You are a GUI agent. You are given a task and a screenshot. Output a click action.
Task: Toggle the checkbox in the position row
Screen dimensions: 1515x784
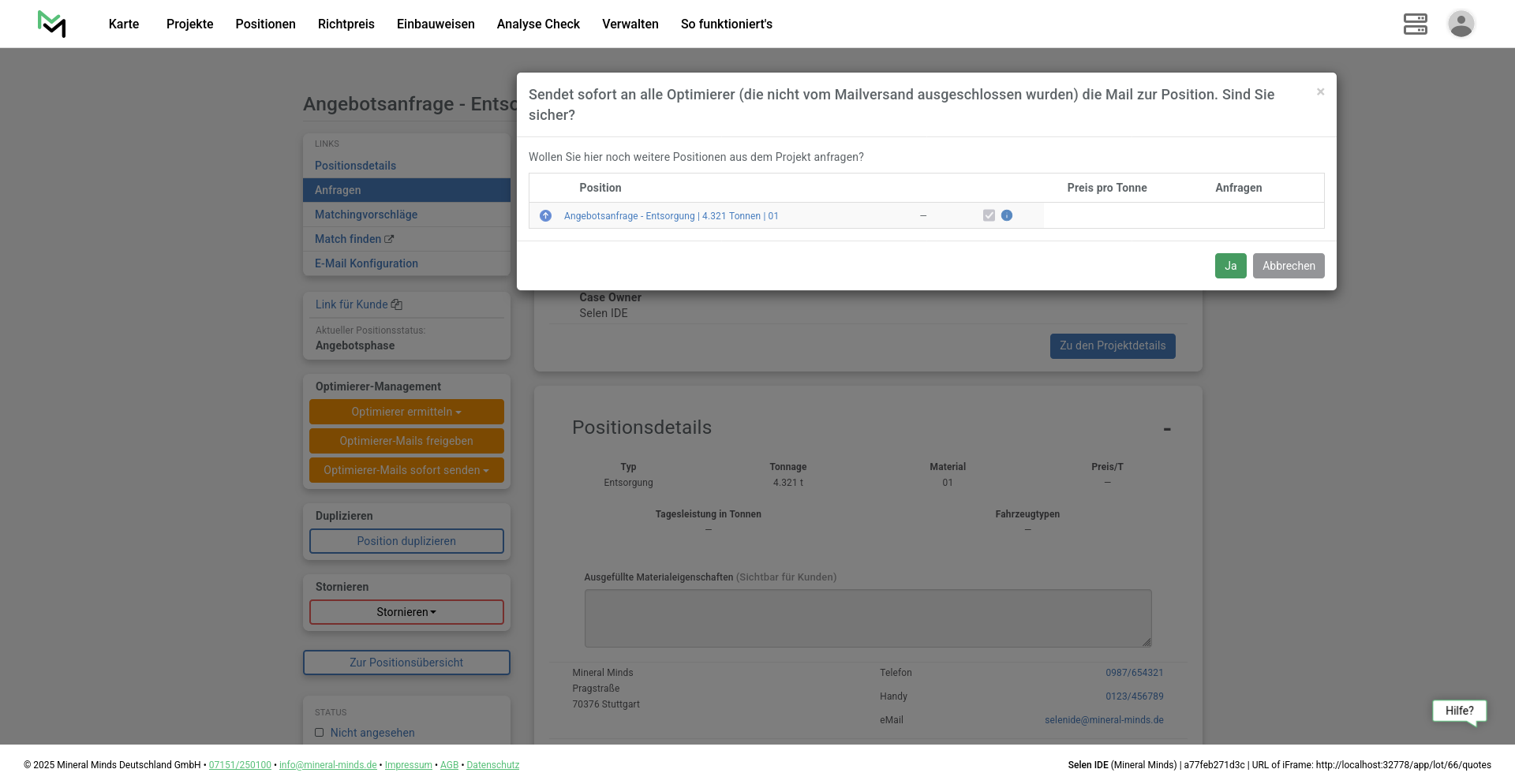989,215
